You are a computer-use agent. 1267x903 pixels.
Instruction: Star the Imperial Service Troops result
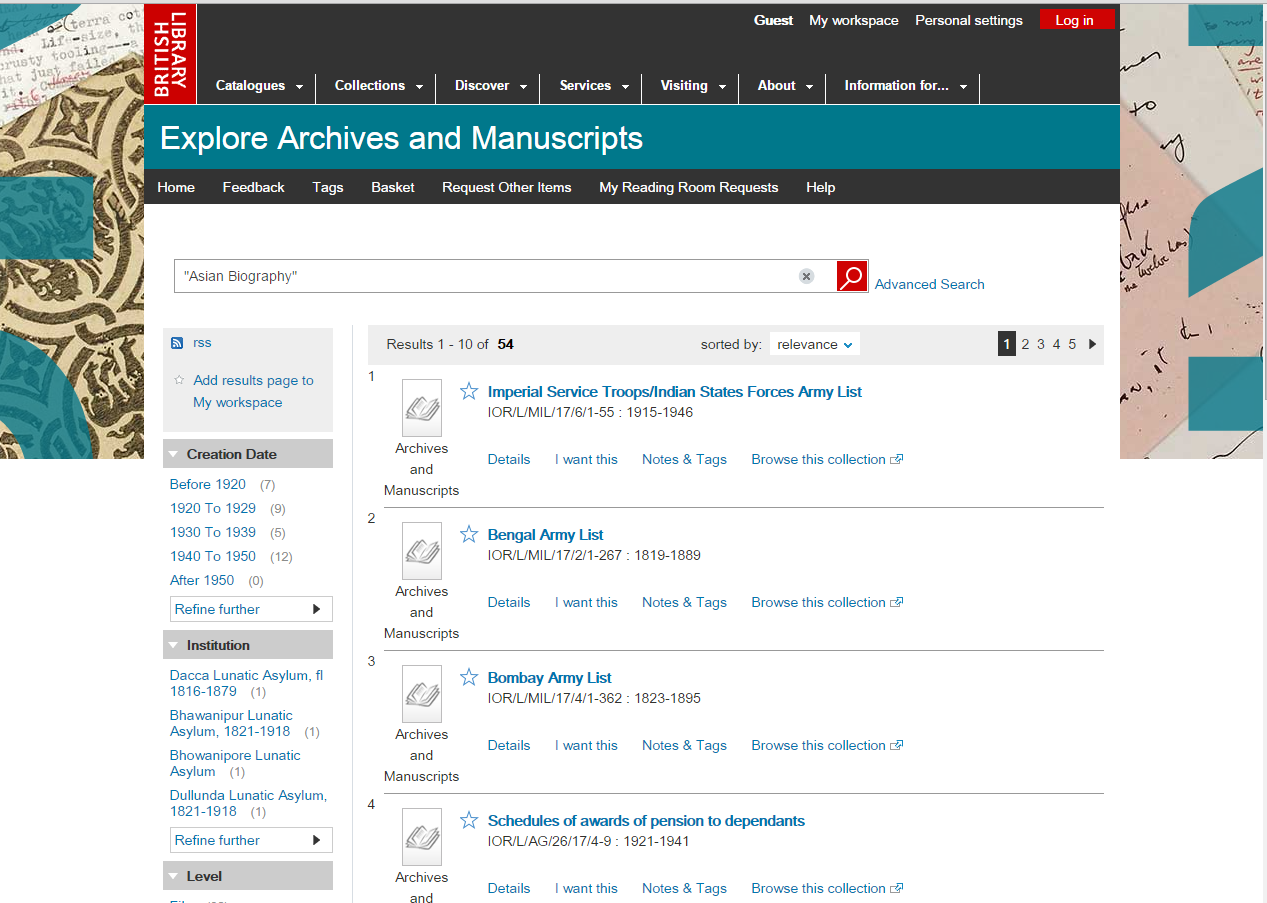point(469,391)
